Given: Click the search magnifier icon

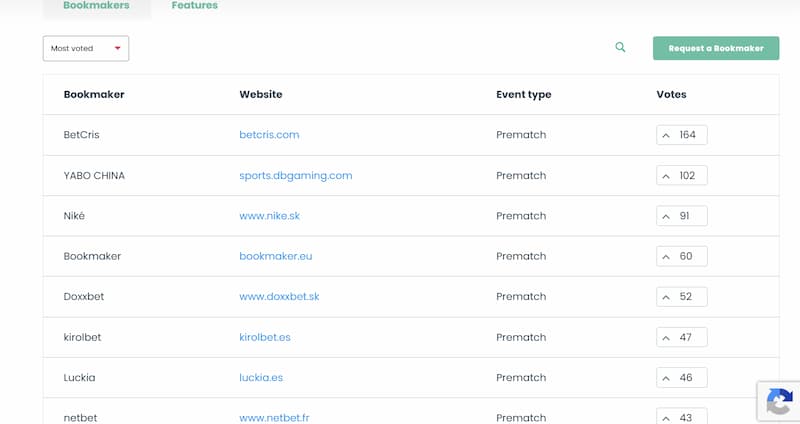Looking at the screenshot, I should click(620, 47).
